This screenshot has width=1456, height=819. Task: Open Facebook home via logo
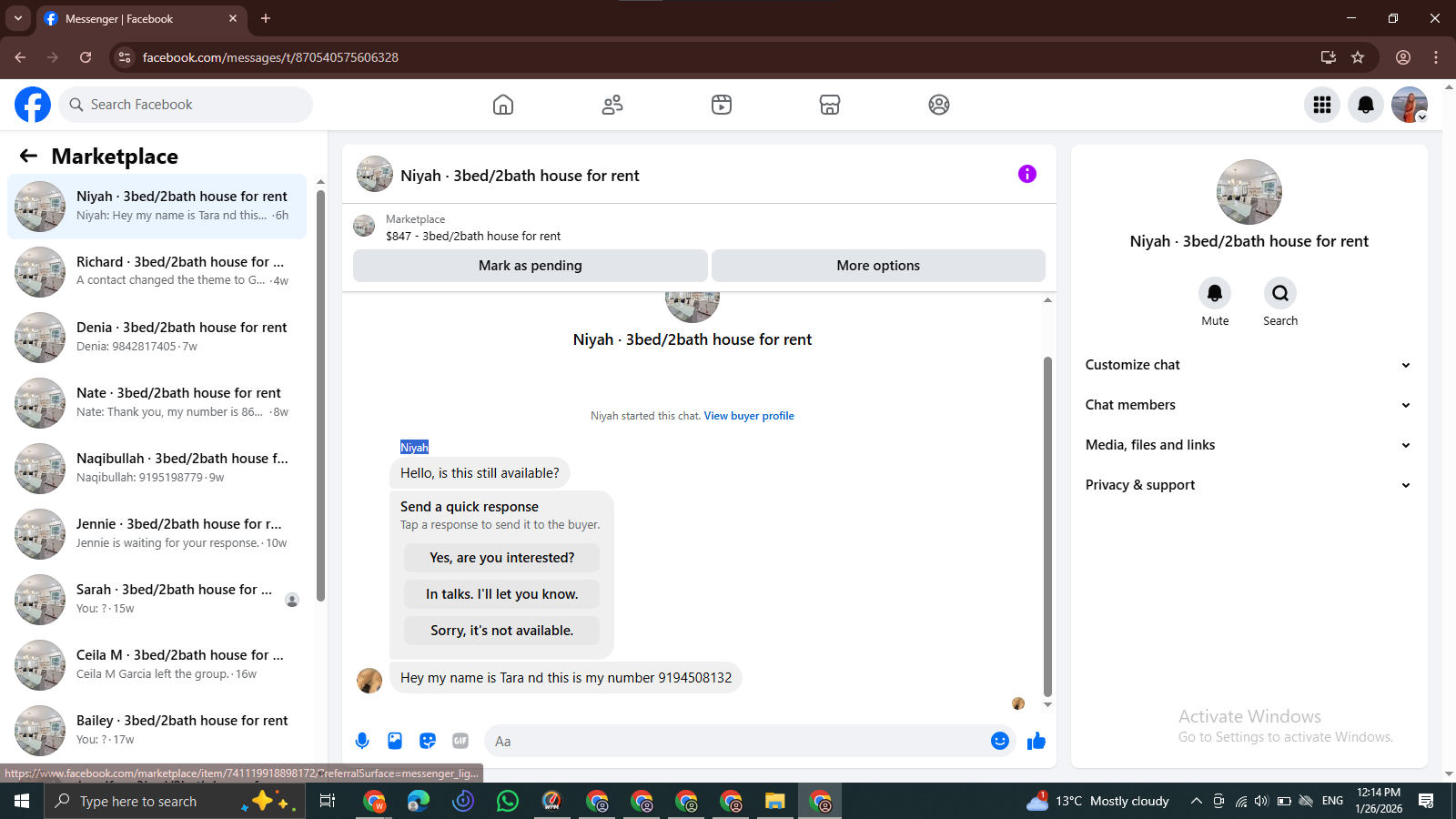pos(33,105)
